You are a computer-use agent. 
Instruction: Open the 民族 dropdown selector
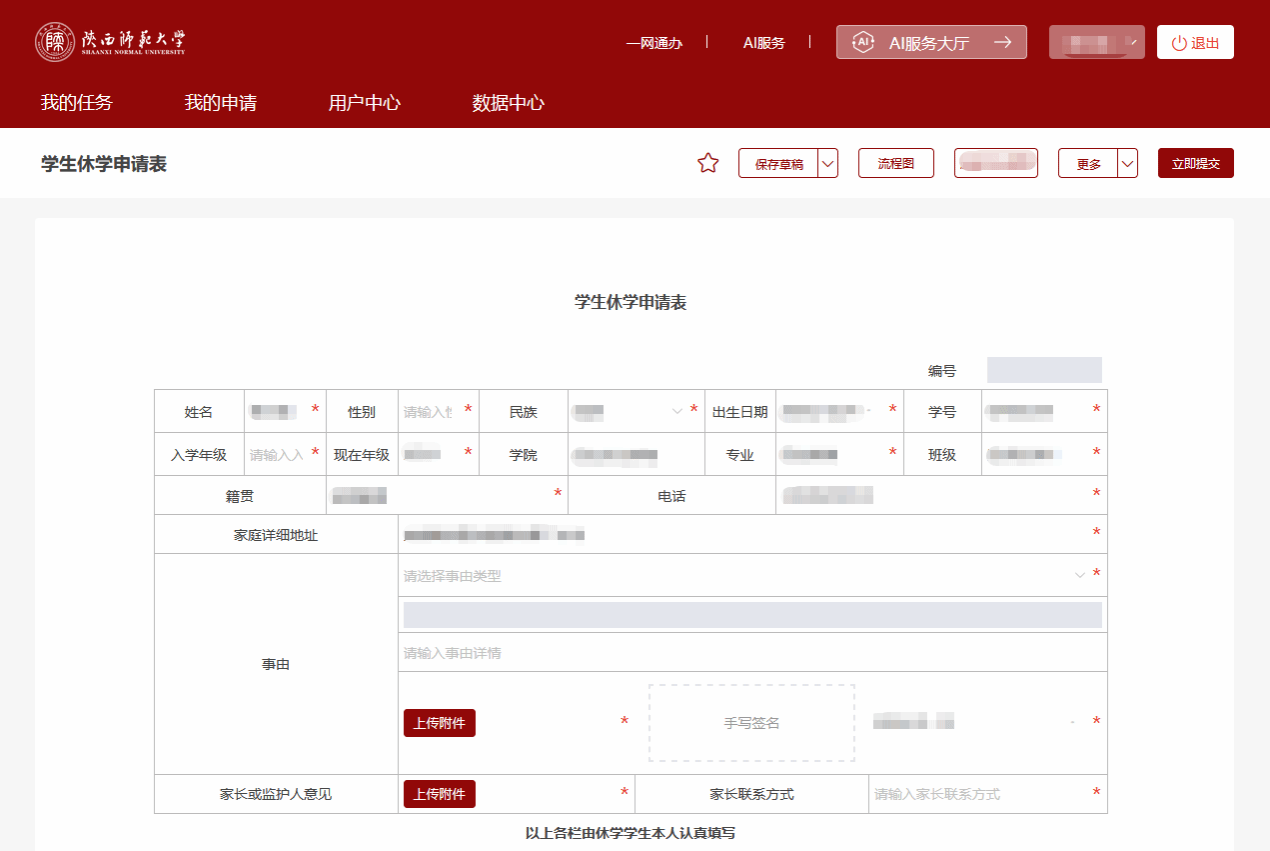coord(628,411)
